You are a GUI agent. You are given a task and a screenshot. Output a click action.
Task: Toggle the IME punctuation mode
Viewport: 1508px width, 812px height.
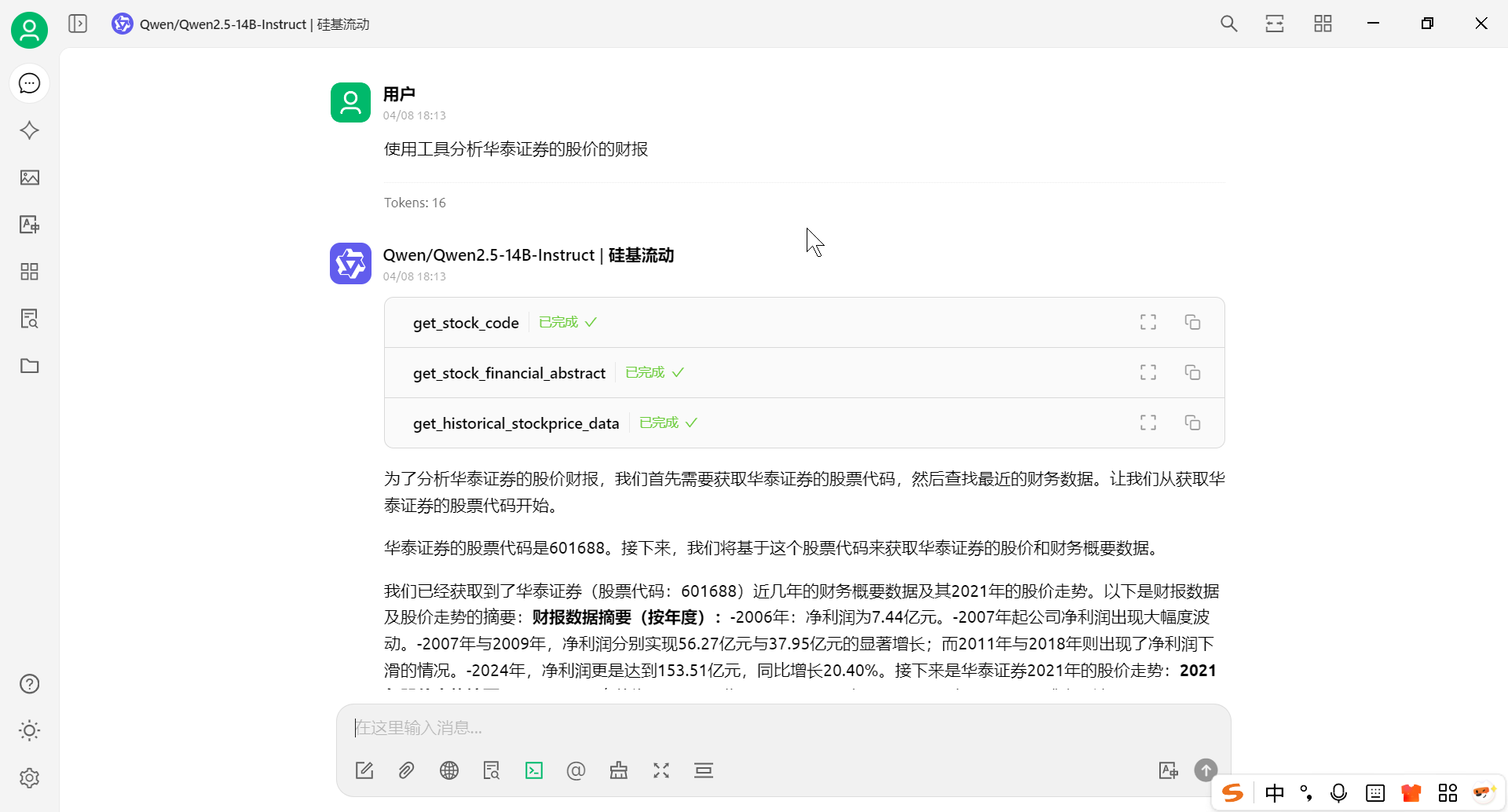(1307, 793)
